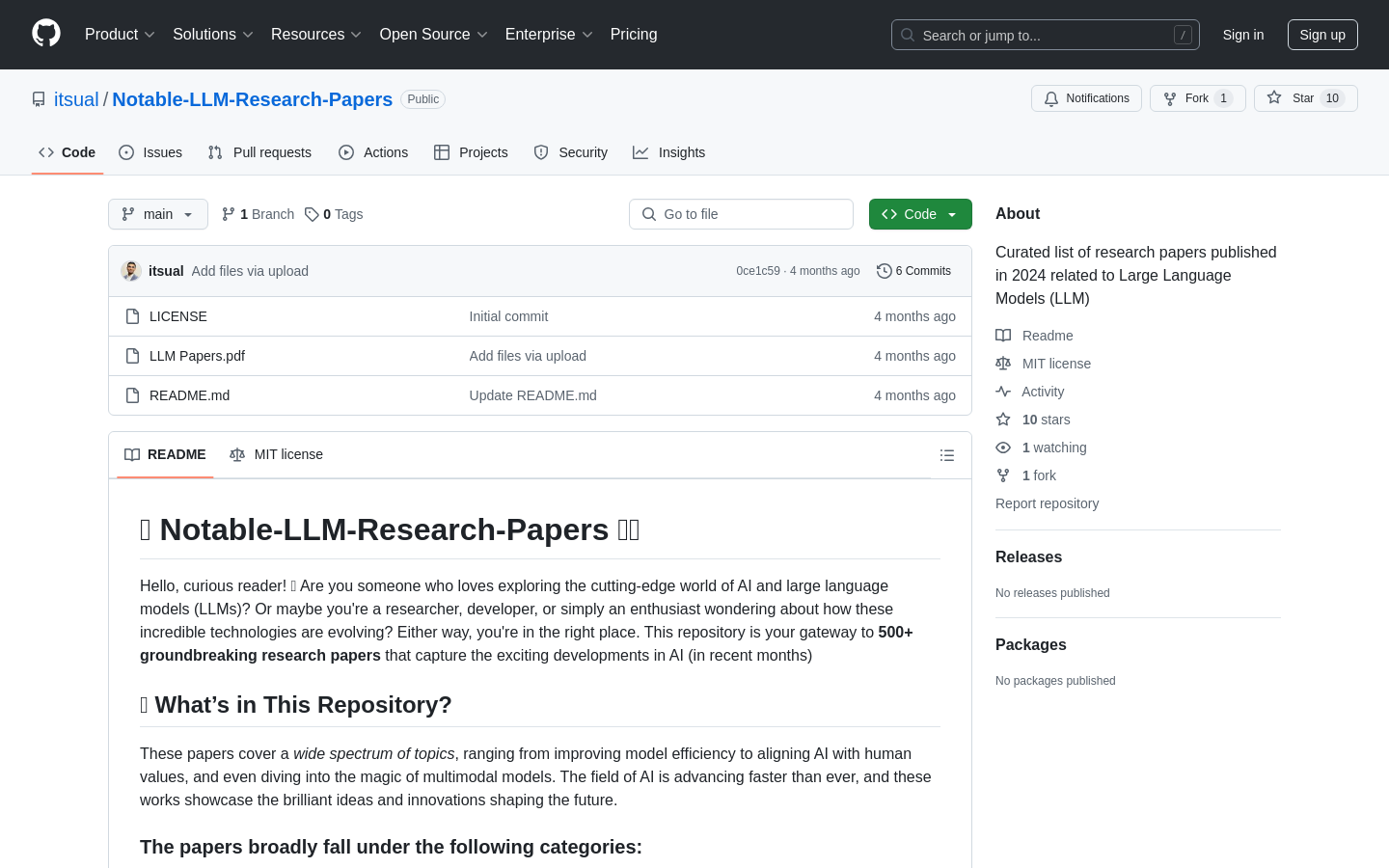Click the star icon next to 10 stars

point(1003,420)
